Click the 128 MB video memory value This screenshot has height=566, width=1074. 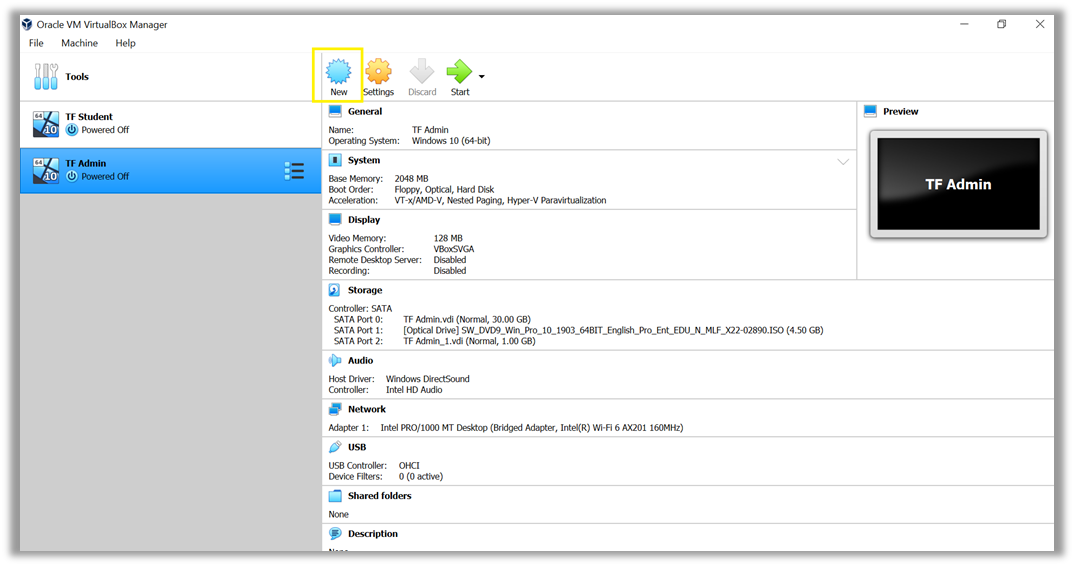pos(448,238)
